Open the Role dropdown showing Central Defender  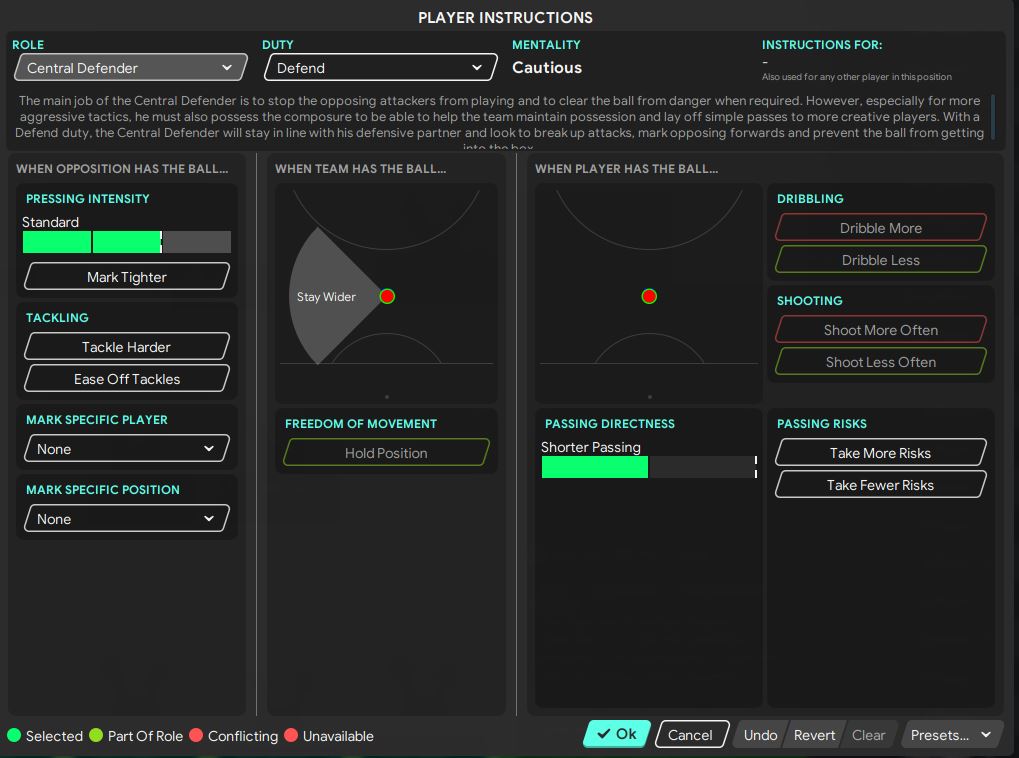tap(130, 68)
